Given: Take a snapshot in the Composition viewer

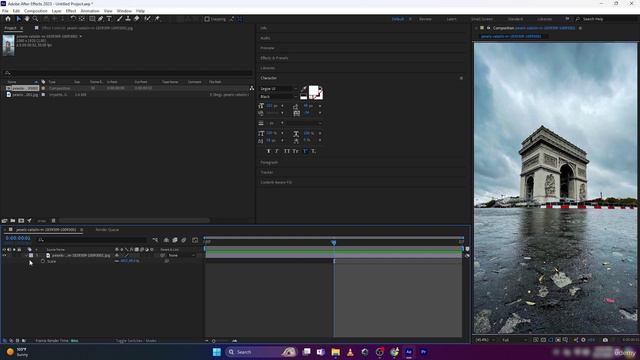Looking at the screenshot, I should 605,340.
